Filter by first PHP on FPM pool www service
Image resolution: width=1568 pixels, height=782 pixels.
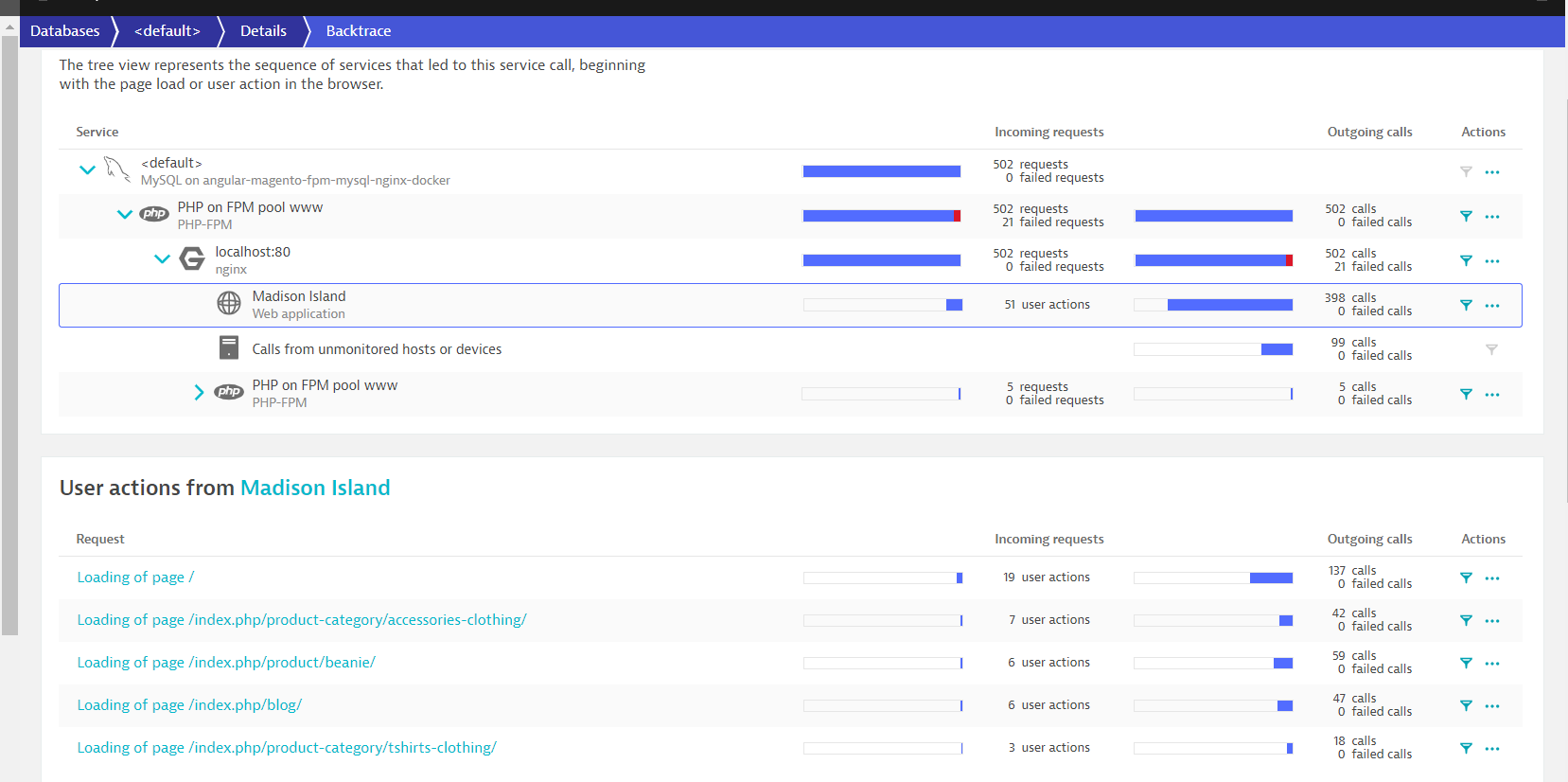click(x=1466, y=216)
